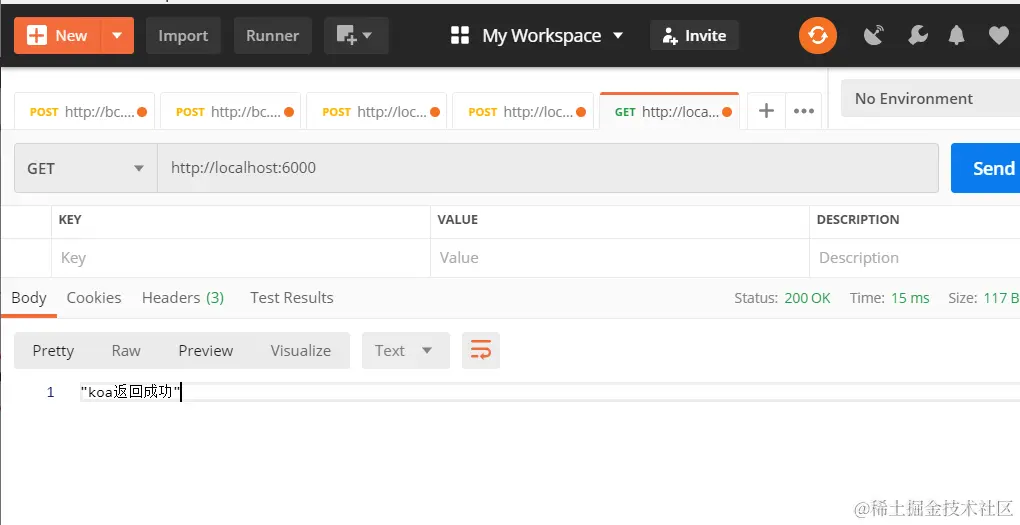The width and height of the screenshot is (1020, 525).
Task: Click the KEY column header
Action: pyautogui.click(x=70, y=220)
